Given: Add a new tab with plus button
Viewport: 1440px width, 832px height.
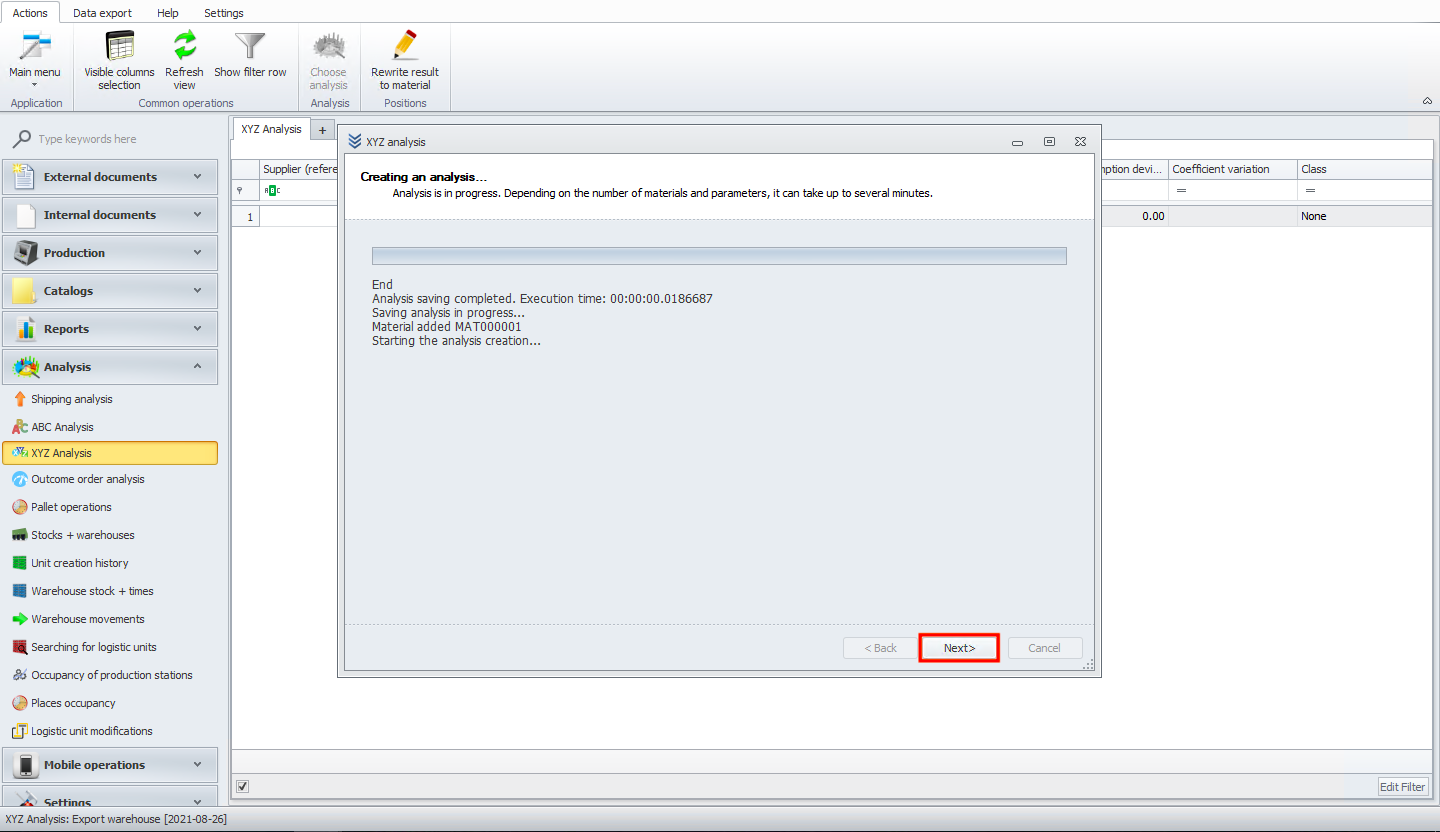Looking at the screenshot, I should click(x=323, y=130).
